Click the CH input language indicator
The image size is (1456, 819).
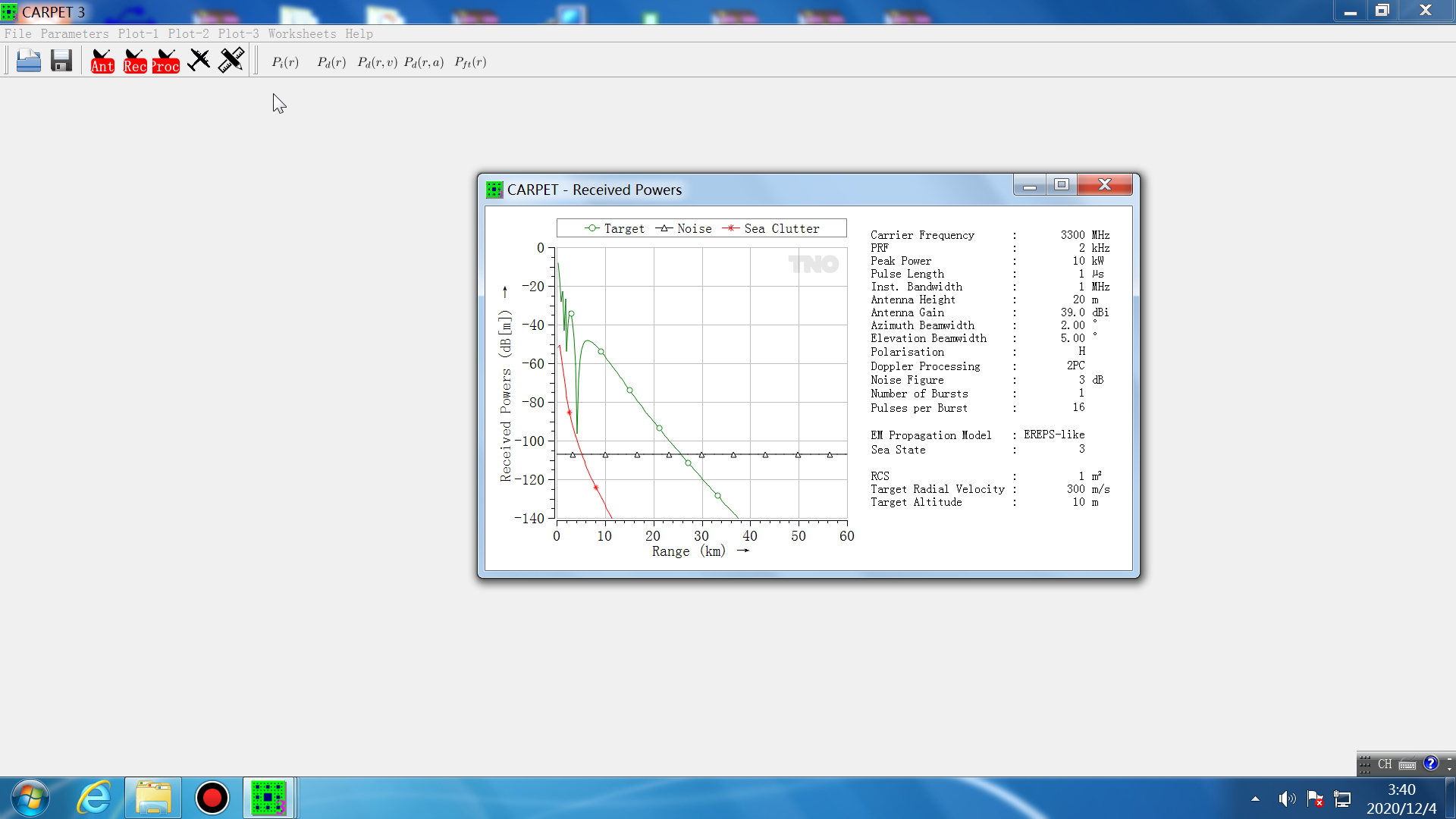(1385, 764)
